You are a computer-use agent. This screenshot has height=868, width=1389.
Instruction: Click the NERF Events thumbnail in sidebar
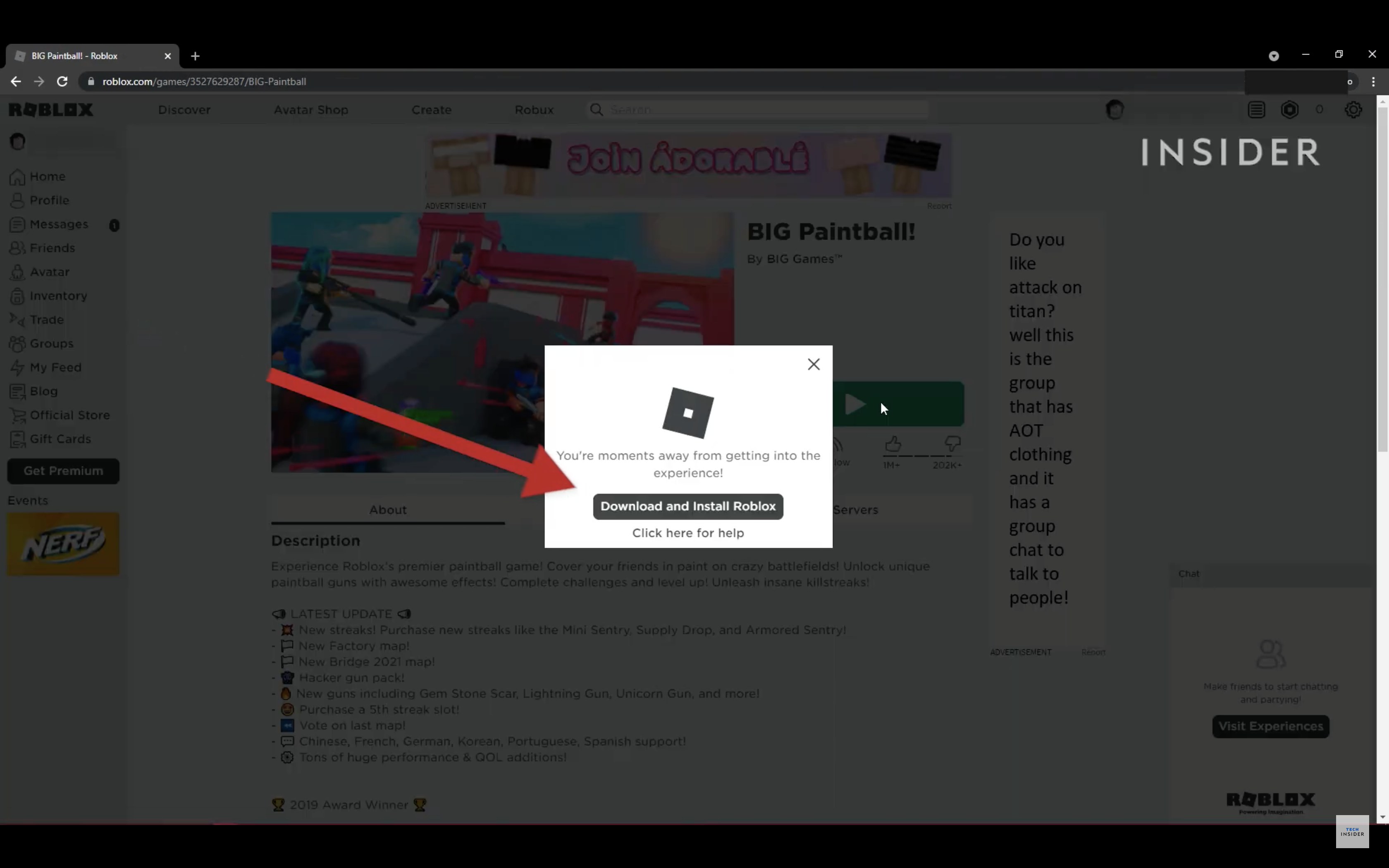[x=62, y=543]
